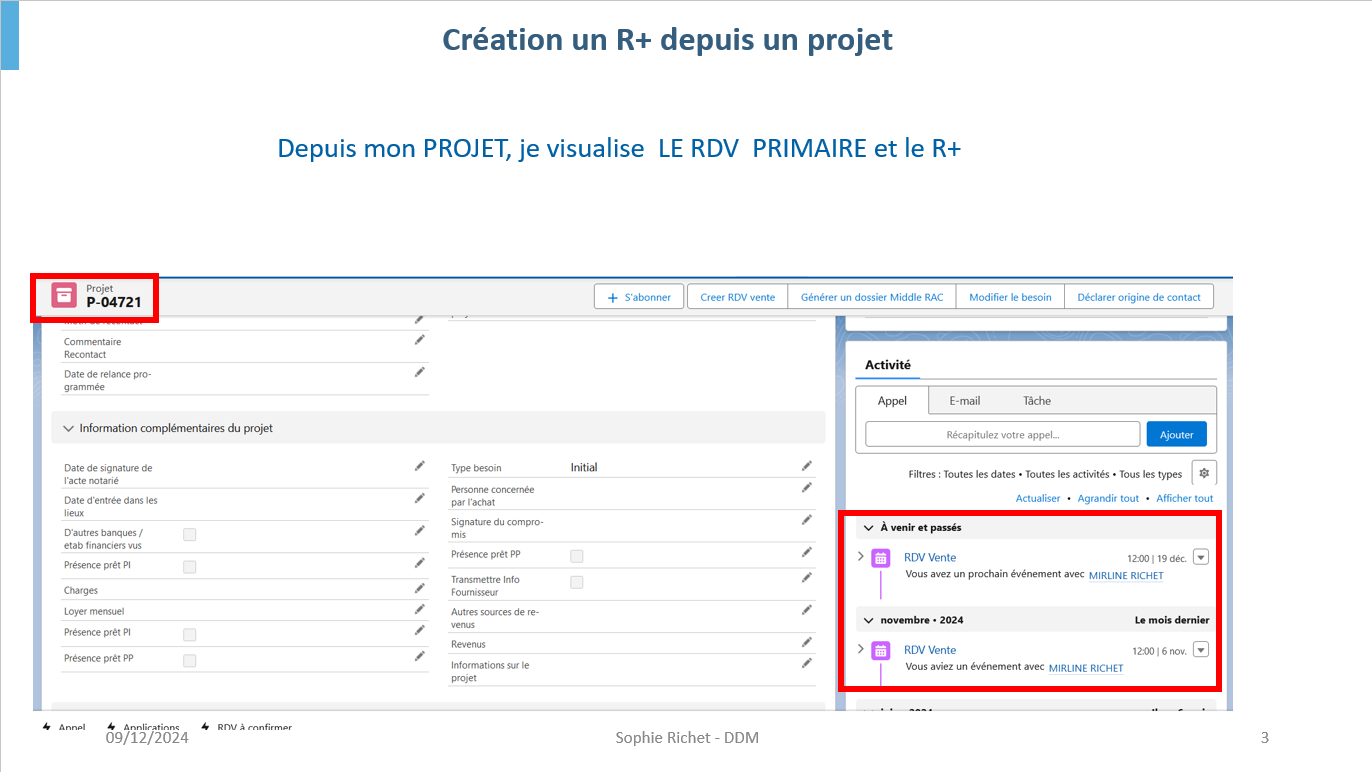Viewport: 1372px width, 772px height.
Task: Click the edit pencil for Revenus field
Action: pos(806,642)
